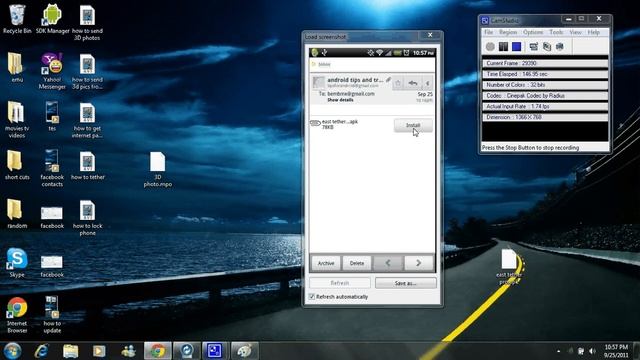The image size is (640, 360).
Task: Click the Install button for the apk attachment
Action: click(413, 125)
